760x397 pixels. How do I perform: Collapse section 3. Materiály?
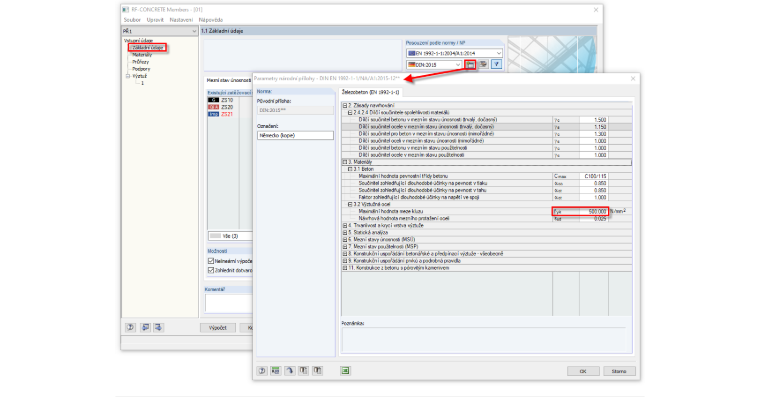(345, 162)
